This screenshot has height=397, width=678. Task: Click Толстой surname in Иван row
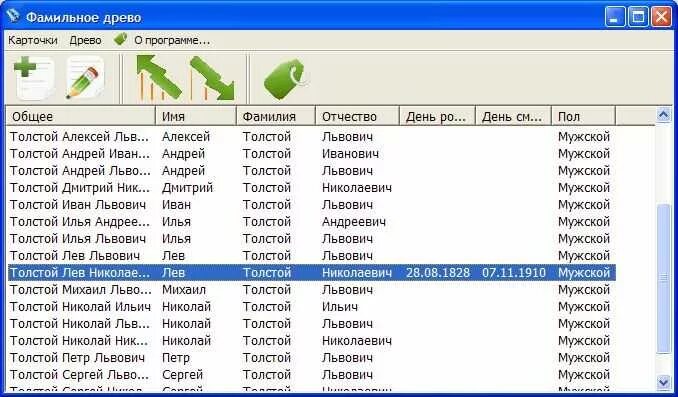click(266, 205)
